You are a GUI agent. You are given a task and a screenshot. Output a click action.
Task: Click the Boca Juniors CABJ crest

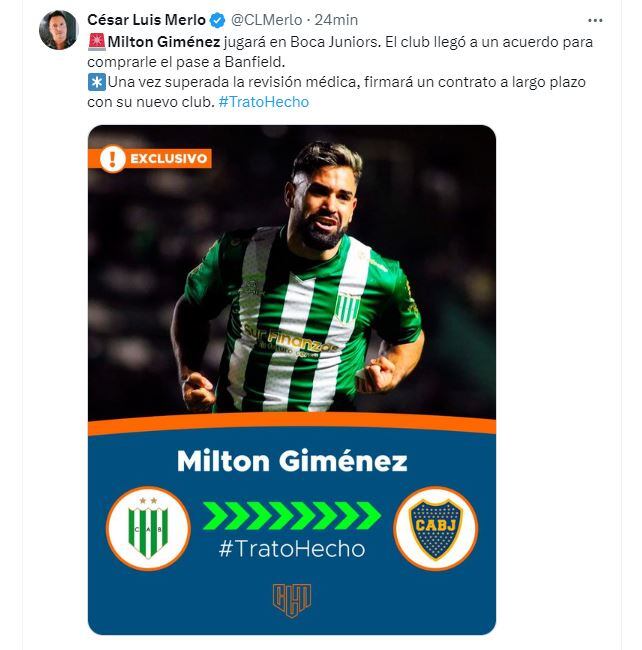(436, 528)
